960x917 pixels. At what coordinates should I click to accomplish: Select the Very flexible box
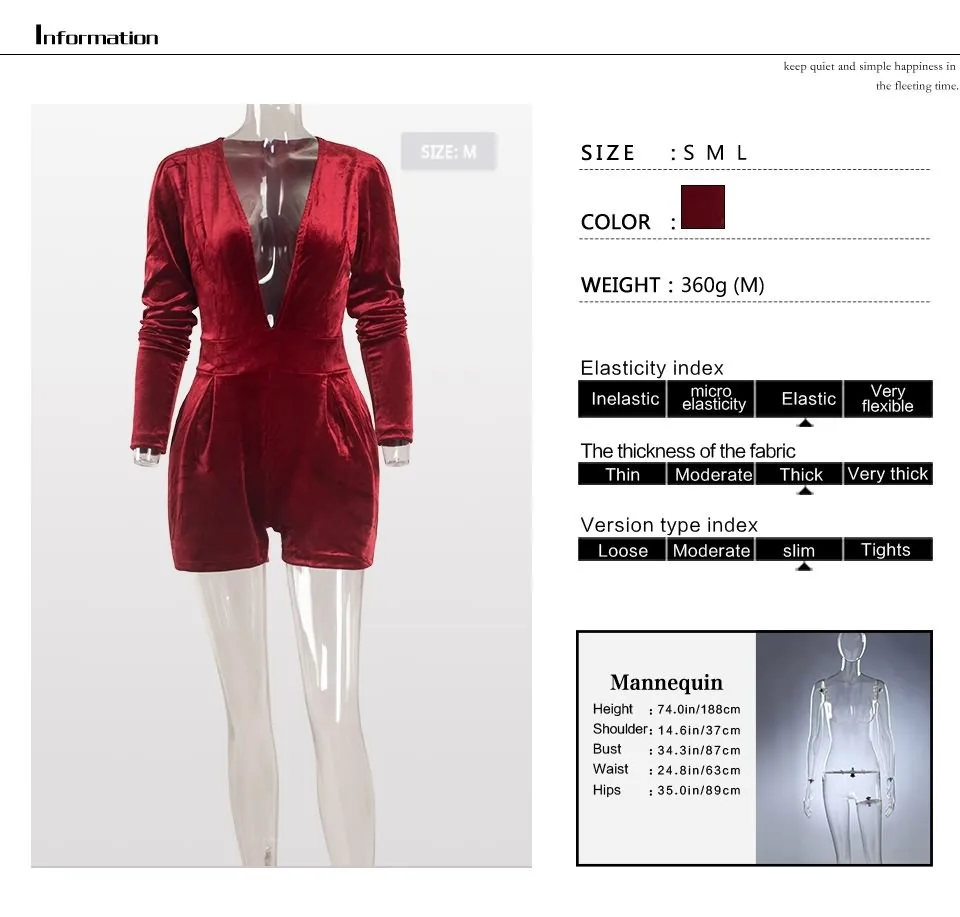[888, 399]
